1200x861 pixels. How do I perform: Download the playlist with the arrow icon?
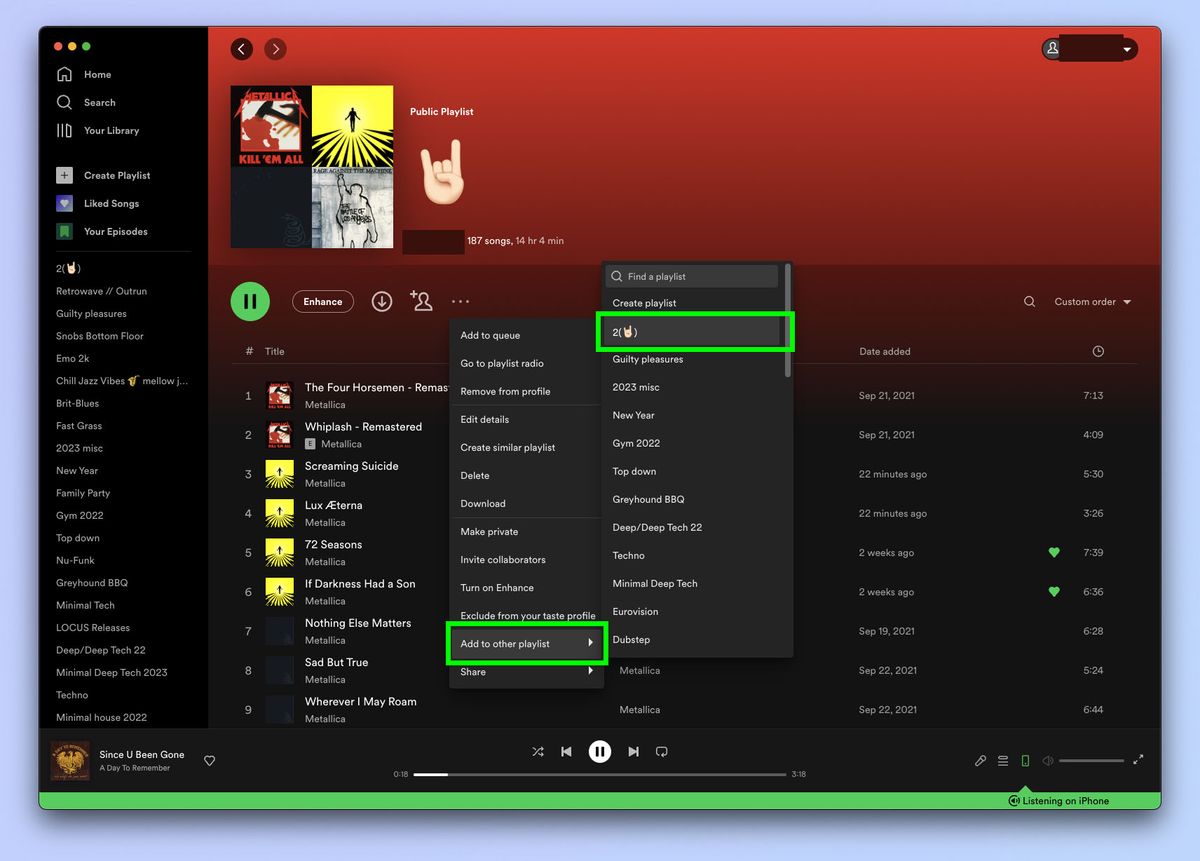tap(382, 301)
